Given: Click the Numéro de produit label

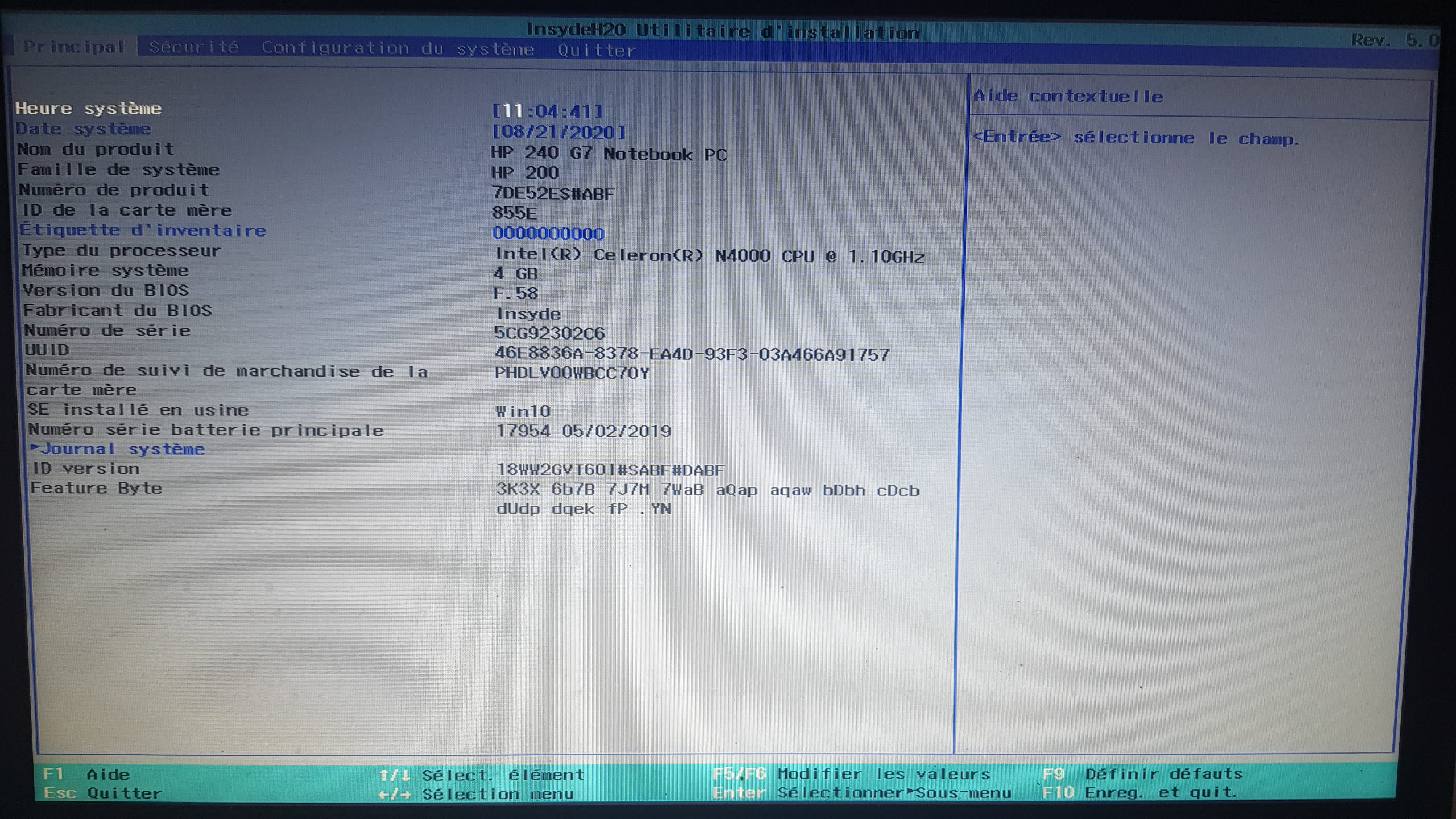Looking at the screenshot, I should (x=114, y=189).
